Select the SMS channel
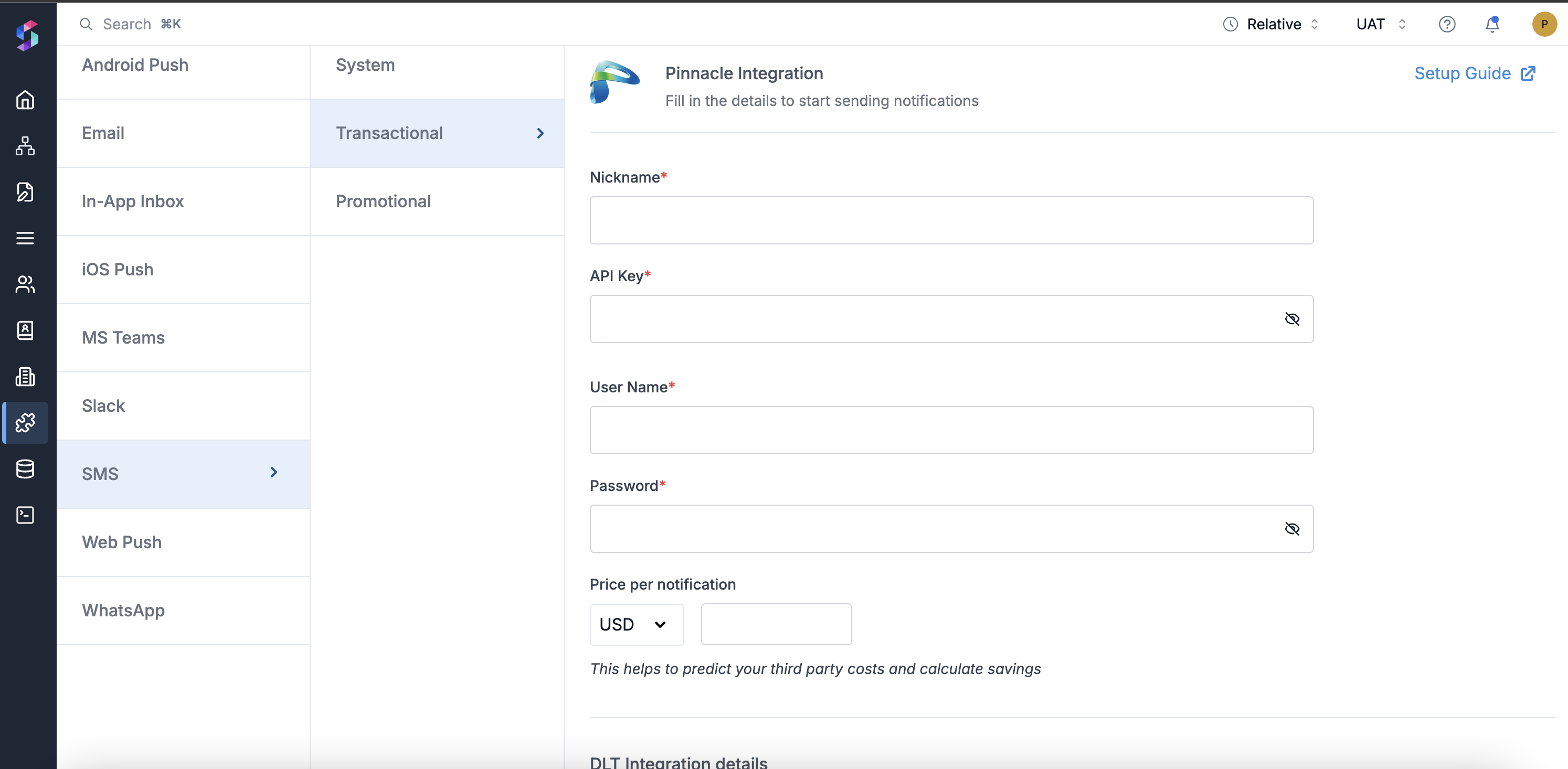The width and height of the screenshot is (1568, 769). coord(183,474)
